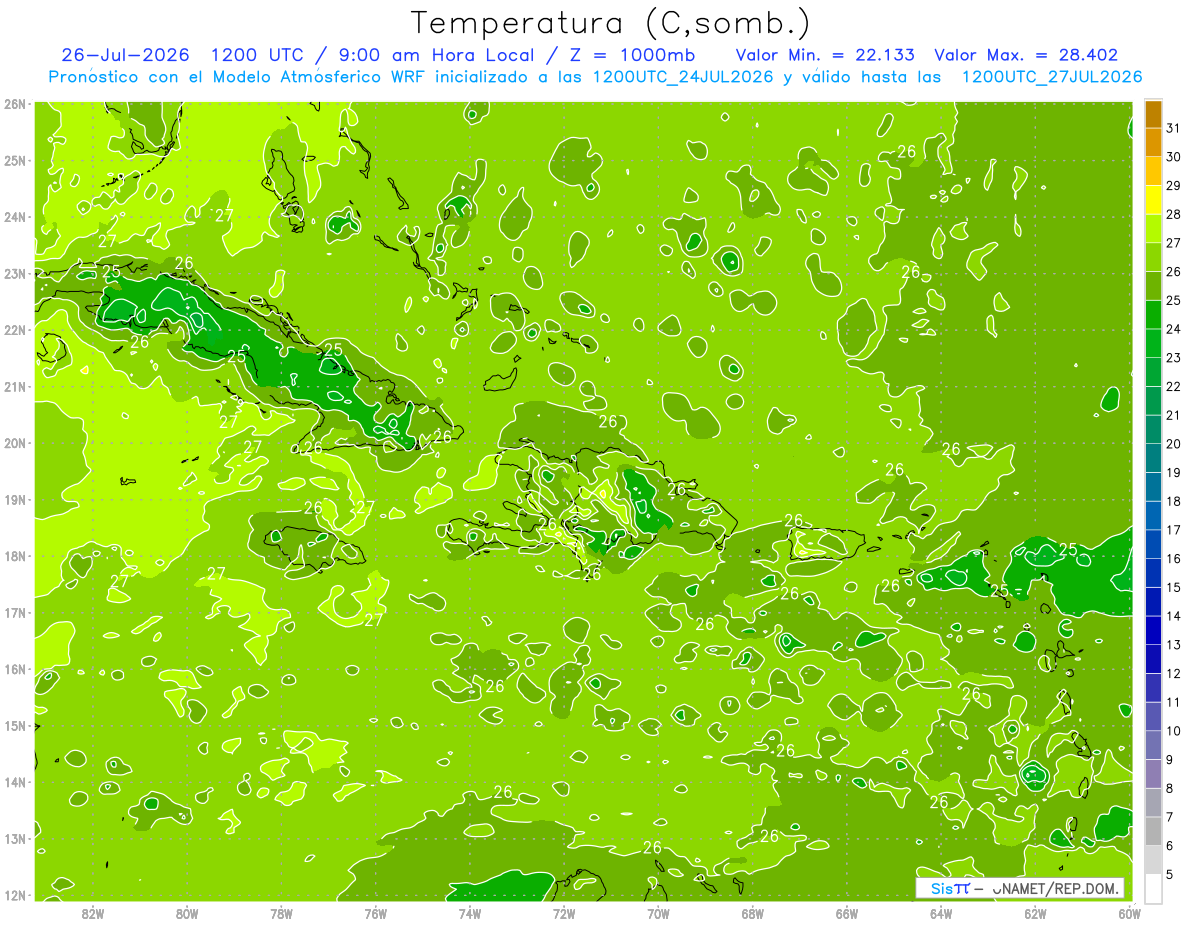Click the dark orange swatch above legend value 31
The image size is (1200, 927).
pyautogui.click(x=1153, y=114)
